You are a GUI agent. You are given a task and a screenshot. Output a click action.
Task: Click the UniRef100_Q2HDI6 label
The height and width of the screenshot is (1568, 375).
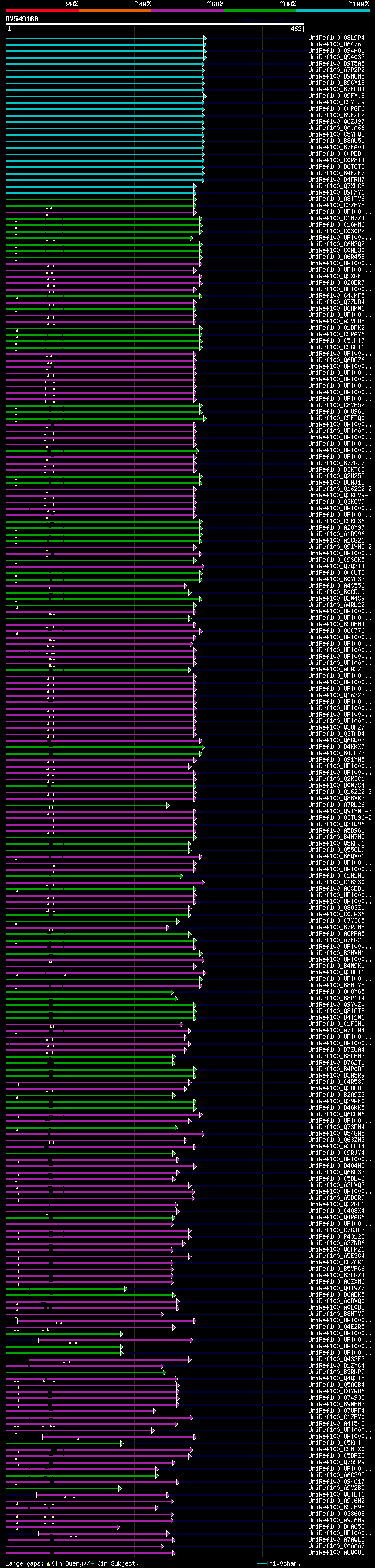[x=337, y=973]
